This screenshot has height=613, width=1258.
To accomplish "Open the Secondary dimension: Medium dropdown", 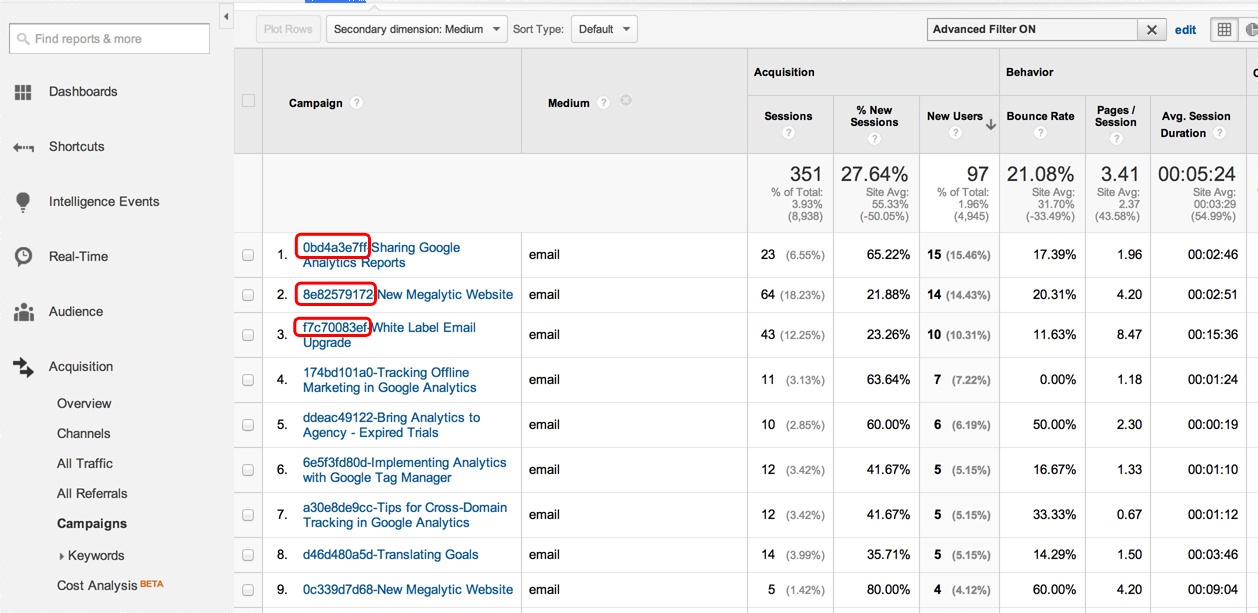I will [x=417, y=29].
